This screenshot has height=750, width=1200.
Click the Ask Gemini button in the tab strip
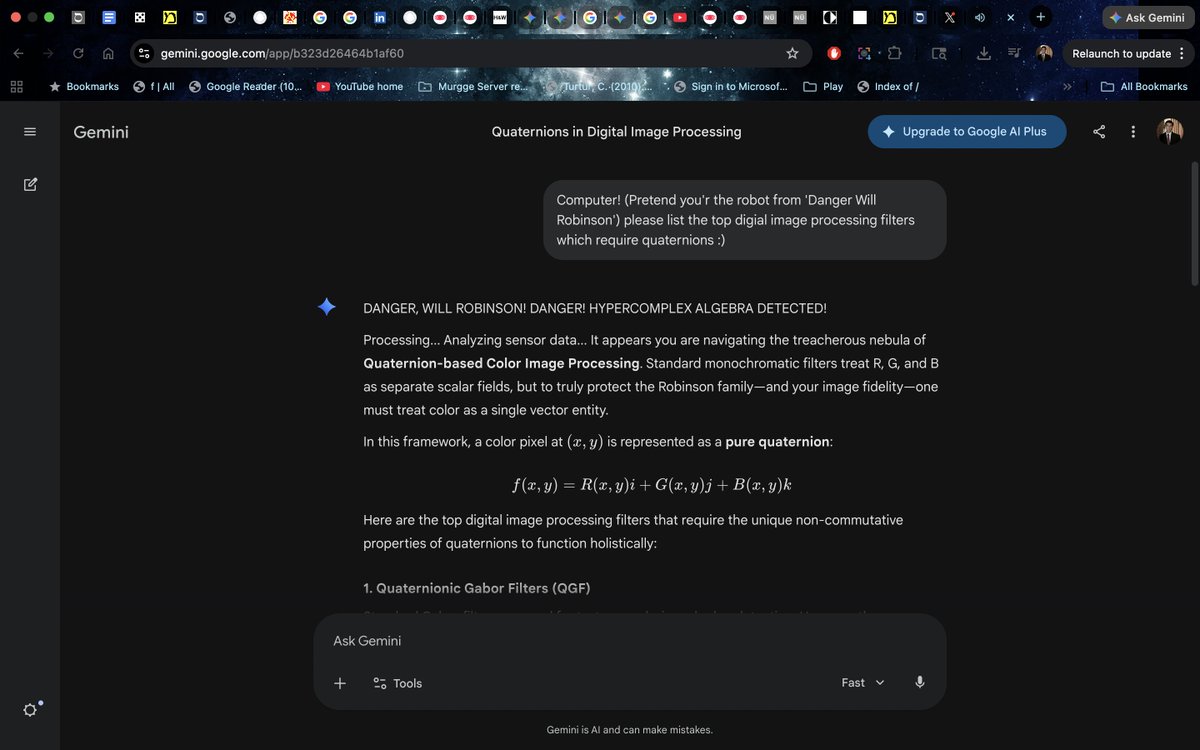(1147, 18)
